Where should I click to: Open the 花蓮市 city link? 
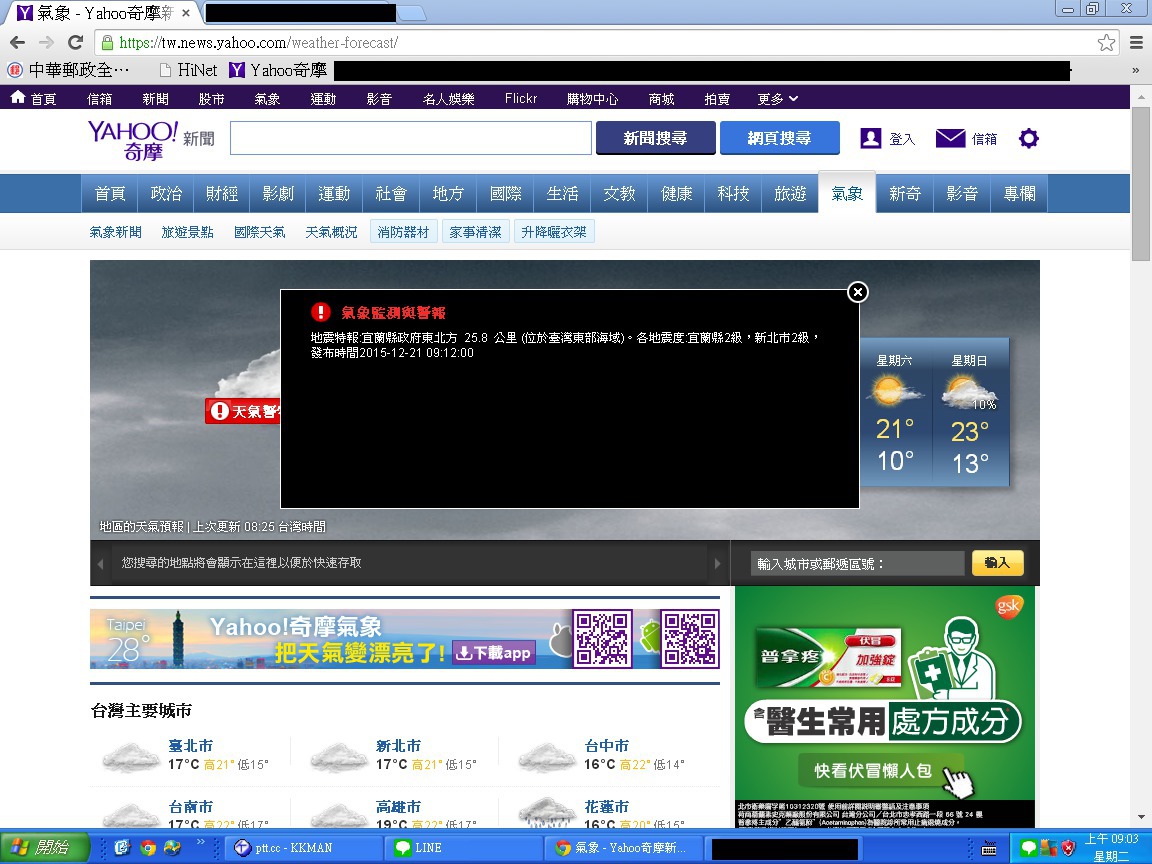[x=606, y=807]
